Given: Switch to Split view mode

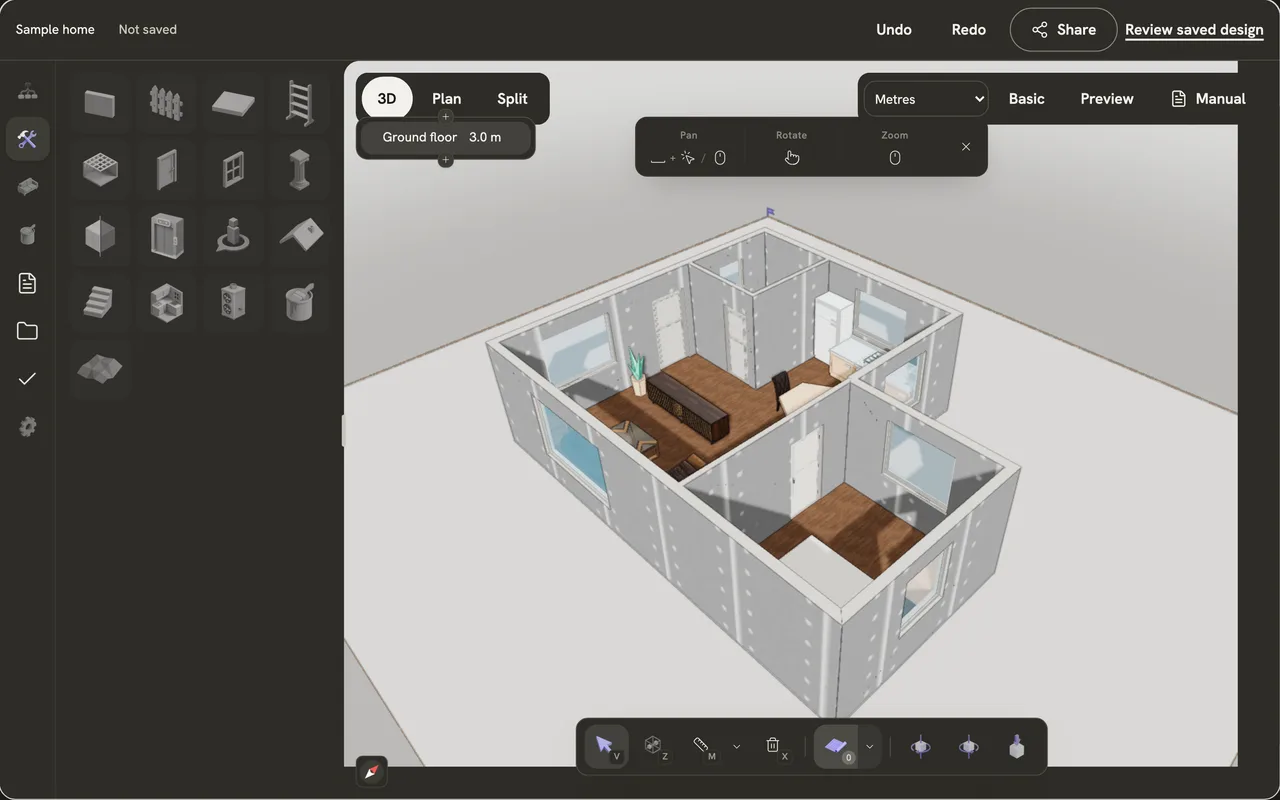Looking at the screenshot, I should 512,98.
